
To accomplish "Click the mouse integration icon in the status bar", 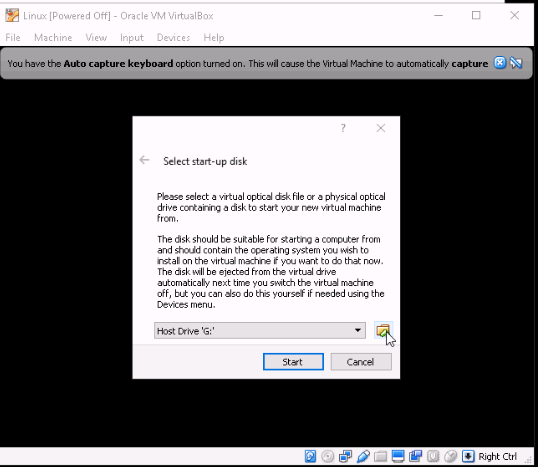I will pos(451,456).
